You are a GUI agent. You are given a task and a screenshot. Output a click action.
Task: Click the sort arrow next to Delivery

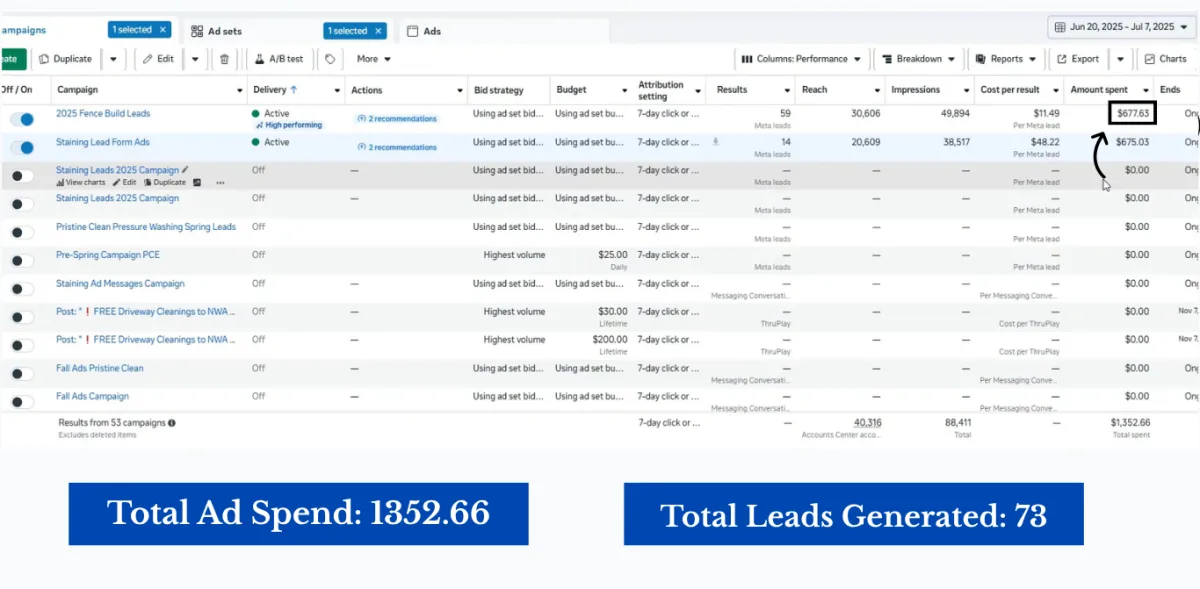click(x=293, y=90)
